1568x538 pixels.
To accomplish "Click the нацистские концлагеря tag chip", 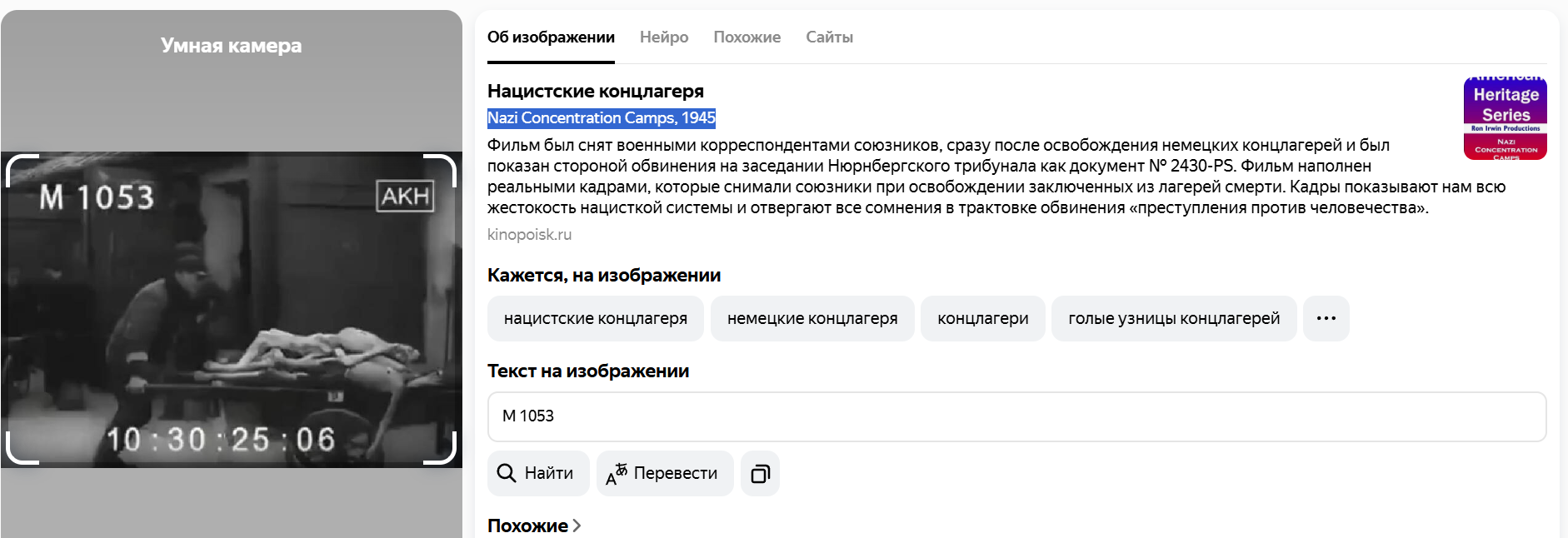I will click(x=595, y=318).
